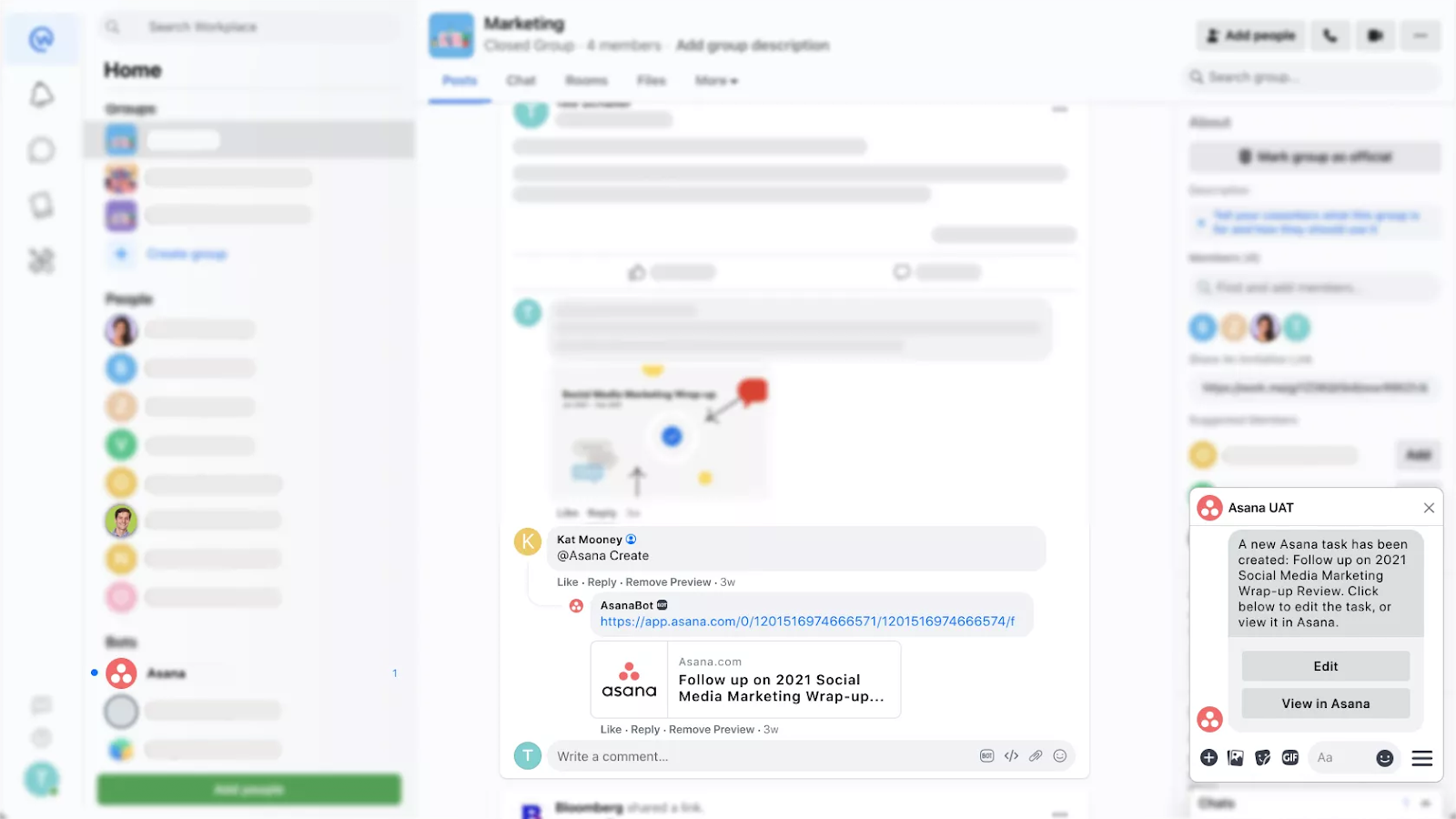Click the Add group description link
The image size is (1456, 819).
pyautogui.click(x=753, y=45)
